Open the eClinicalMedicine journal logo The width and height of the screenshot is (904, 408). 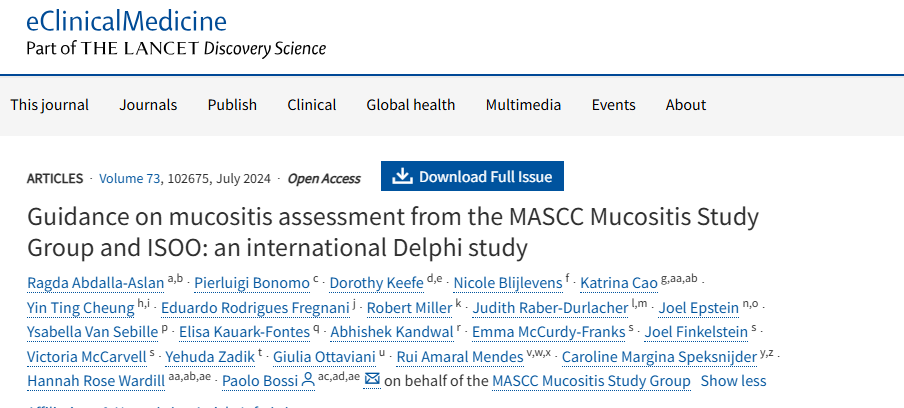coord(126,21)
